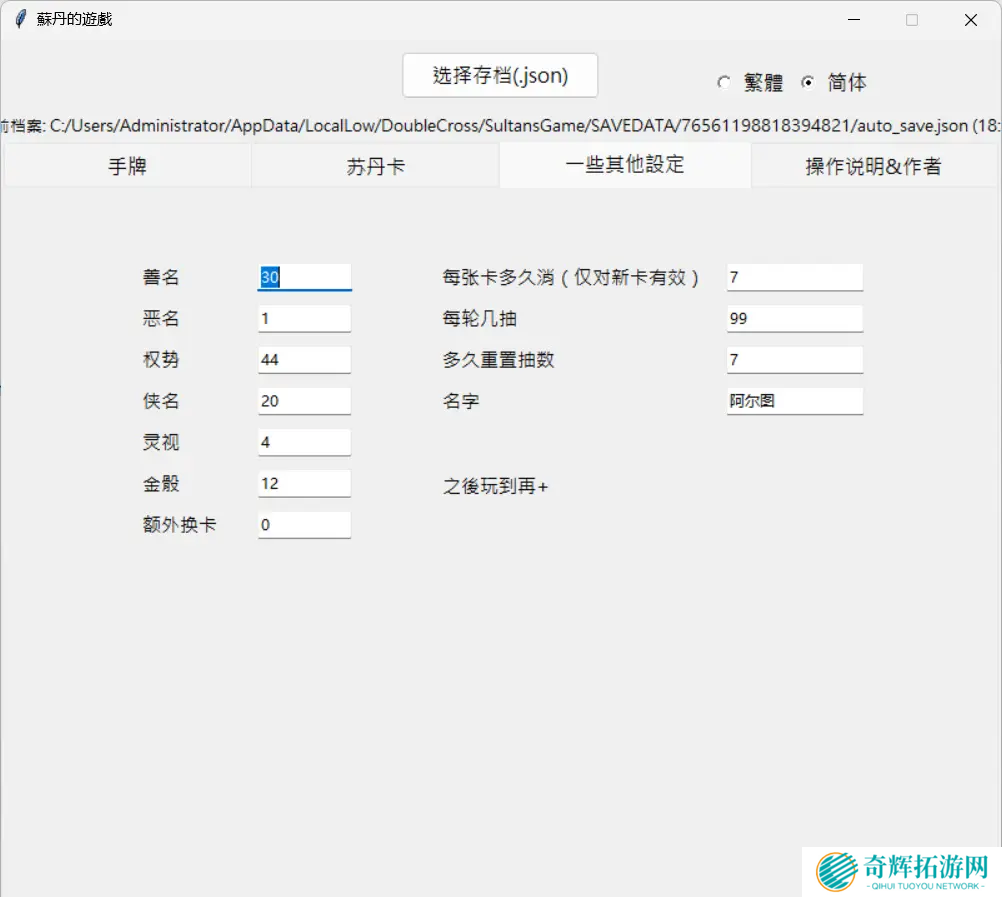Click the 善名 input field
The height and width of the screenshot is (897, 1002).
coord(304,277)
